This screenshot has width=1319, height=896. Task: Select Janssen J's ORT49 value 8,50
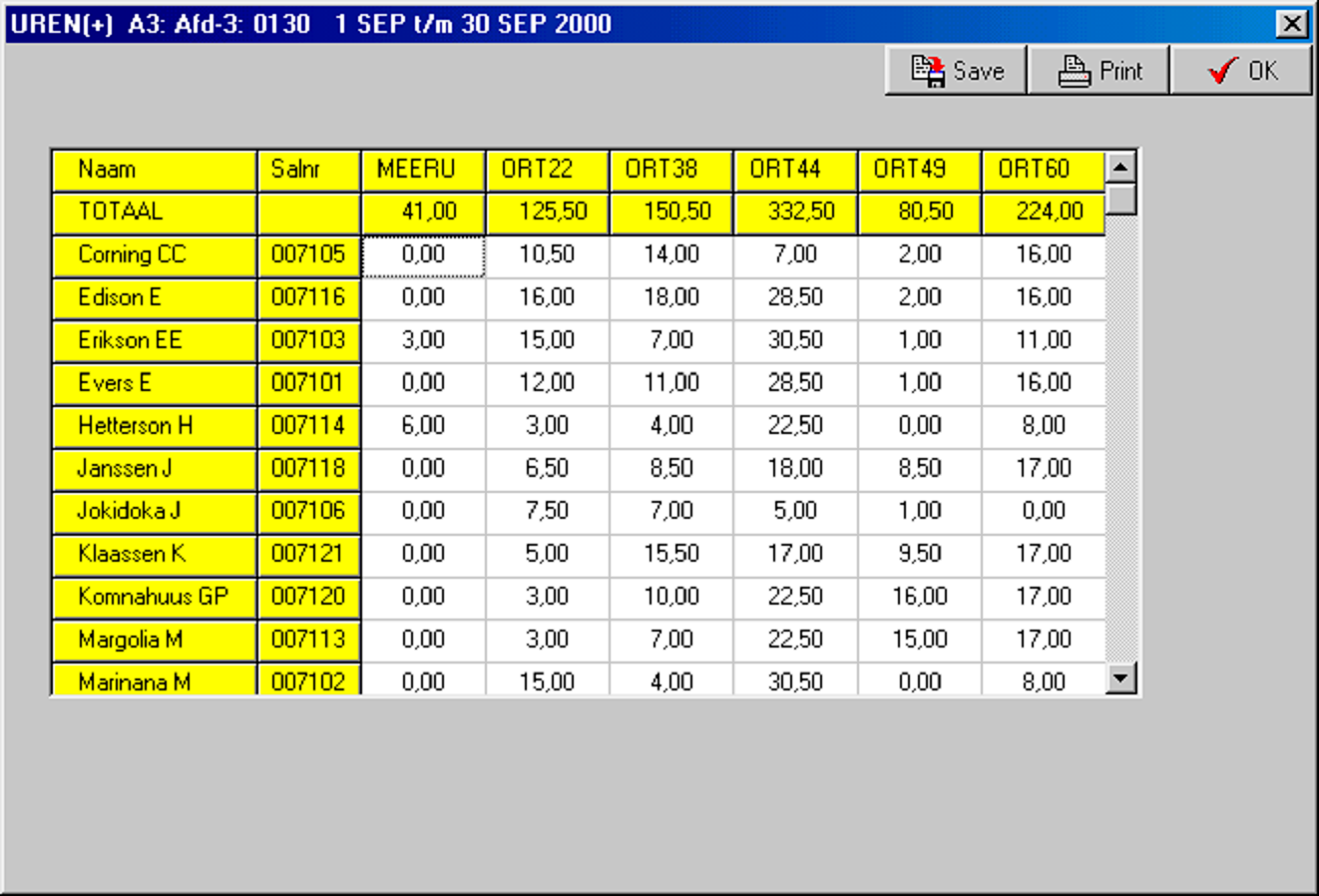tap(919, 469)
